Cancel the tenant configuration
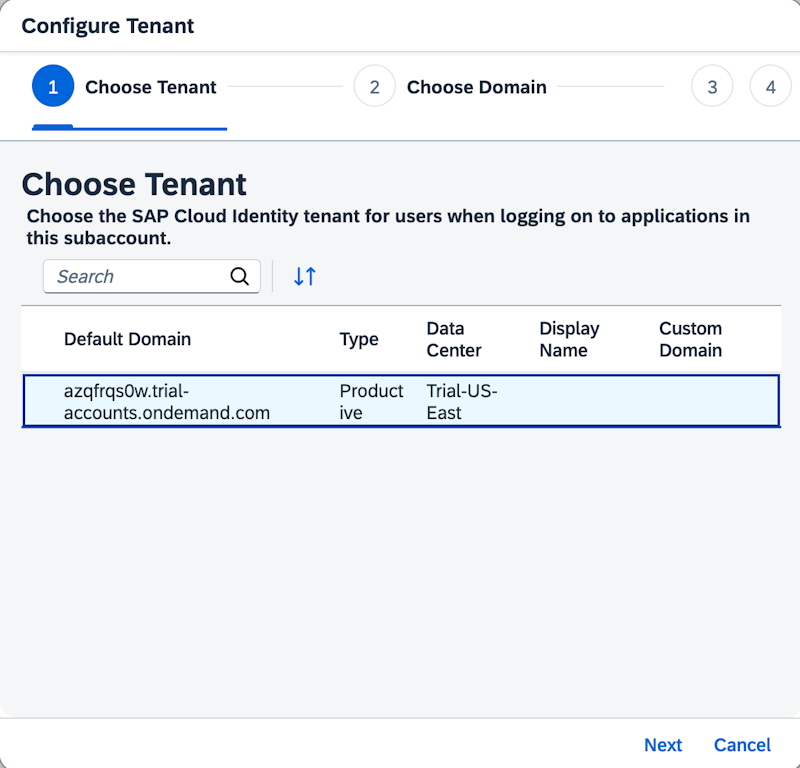Viewport: 800px width, 768px height. click(742, 745)
